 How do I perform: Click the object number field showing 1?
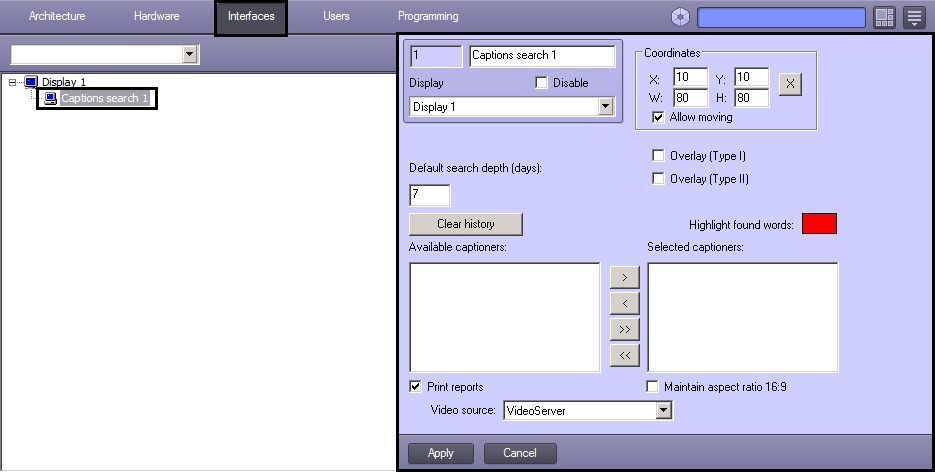pos(436,56)
